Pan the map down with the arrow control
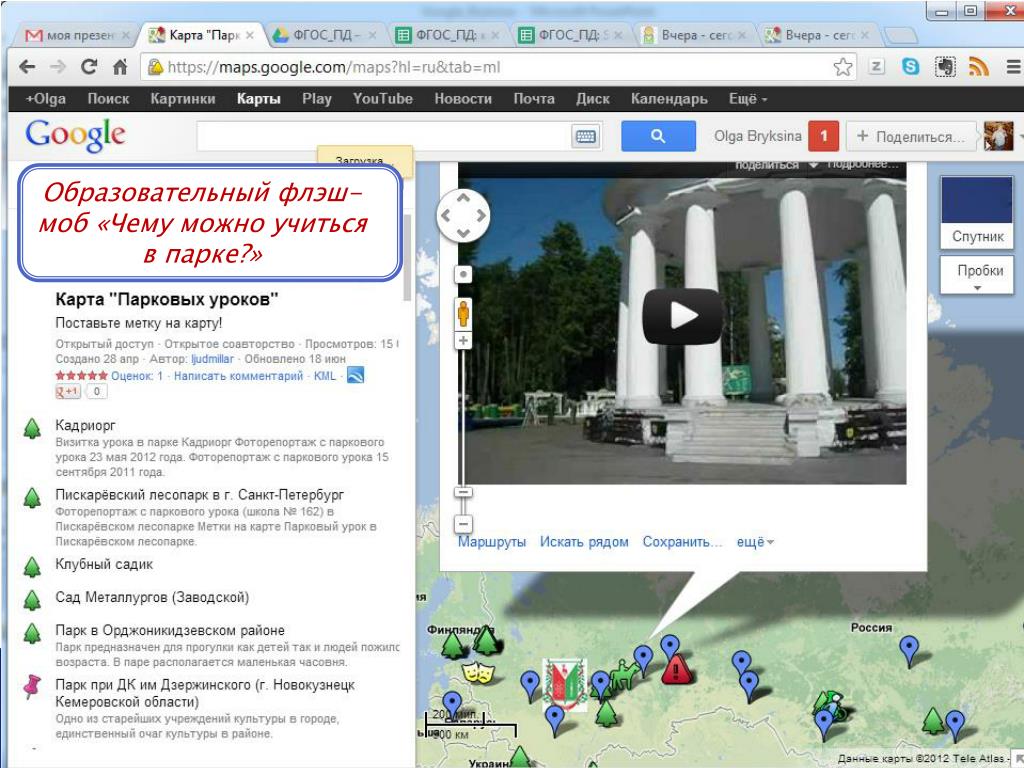 (x=463, y=232)
